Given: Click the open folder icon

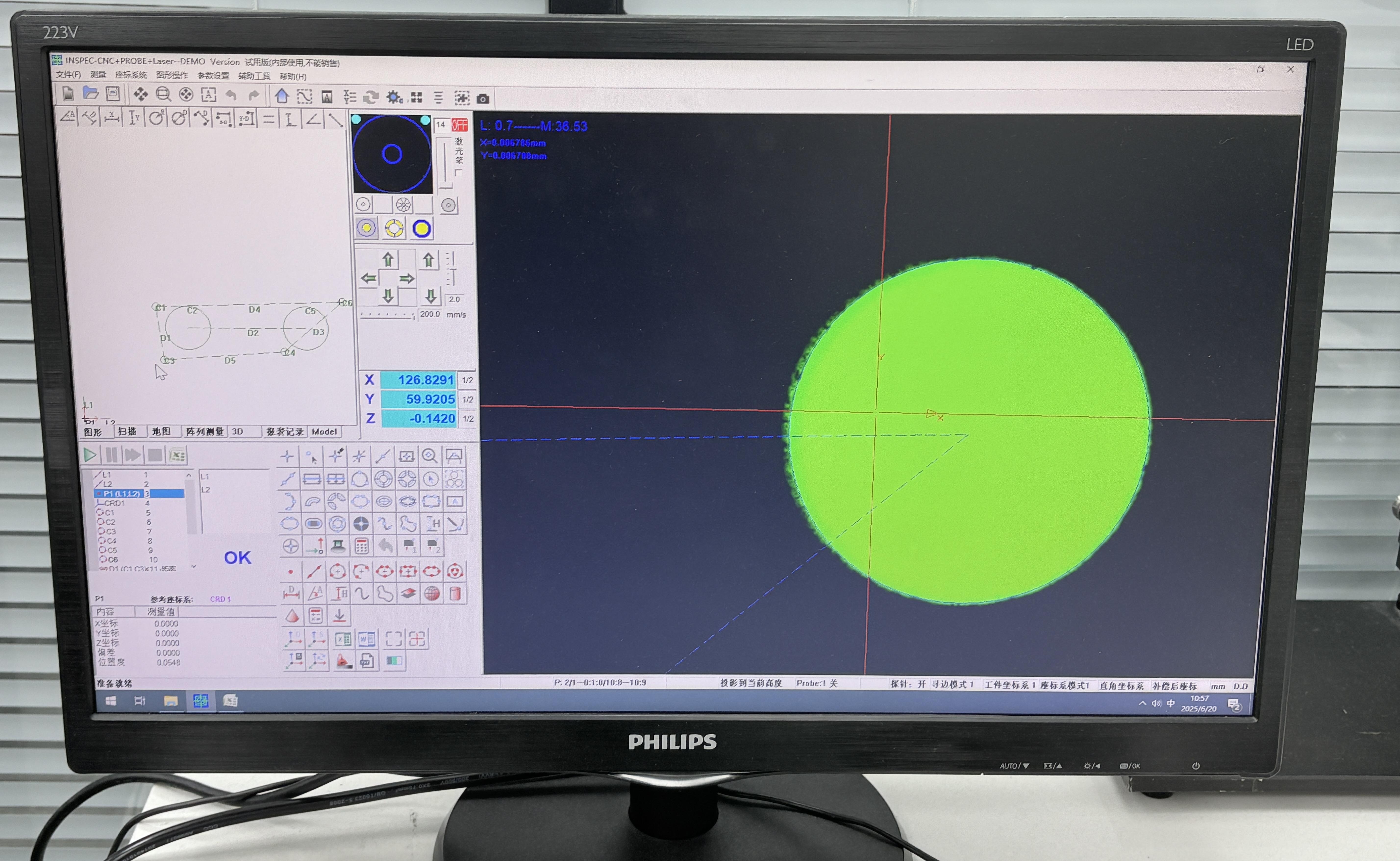Looking at the screenshot, I should 90,93.
